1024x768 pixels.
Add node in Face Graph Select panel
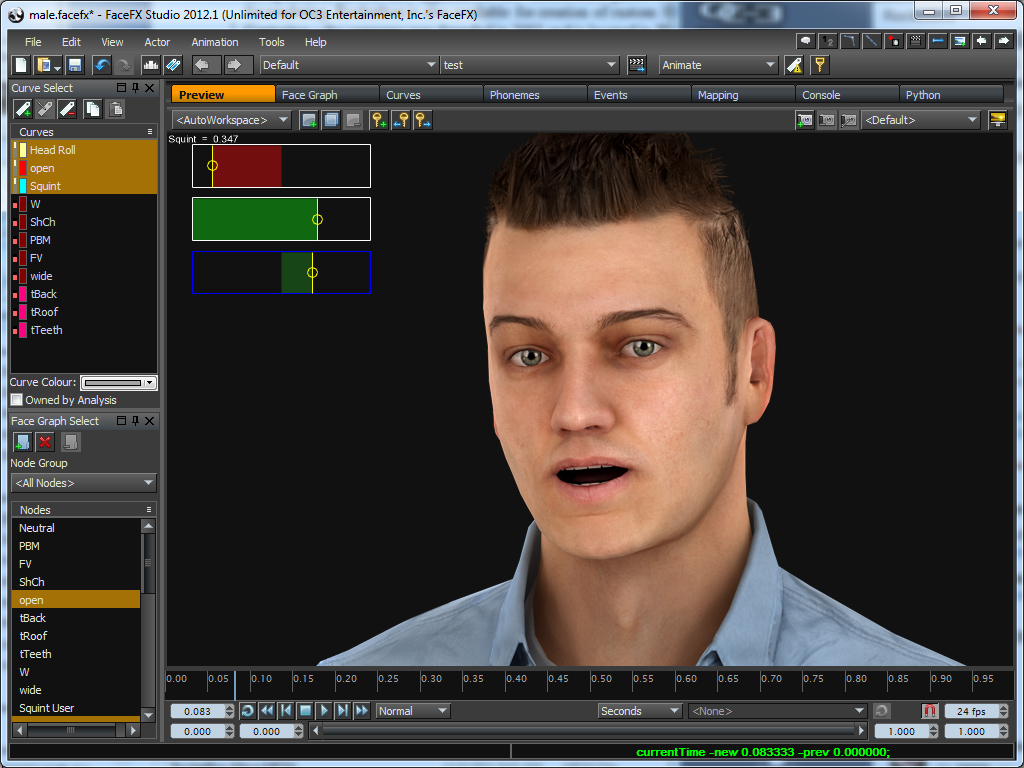point(22,442)
